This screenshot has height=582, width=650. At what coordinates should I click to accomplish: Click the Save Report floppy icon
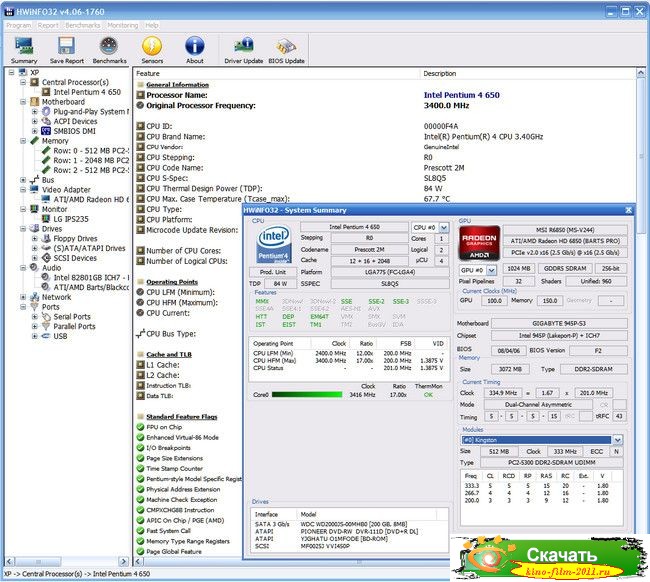tap(67, 50)
